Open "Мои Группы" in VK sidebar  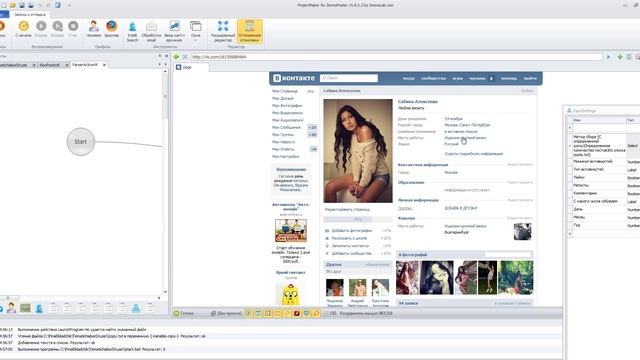point(283,135)
